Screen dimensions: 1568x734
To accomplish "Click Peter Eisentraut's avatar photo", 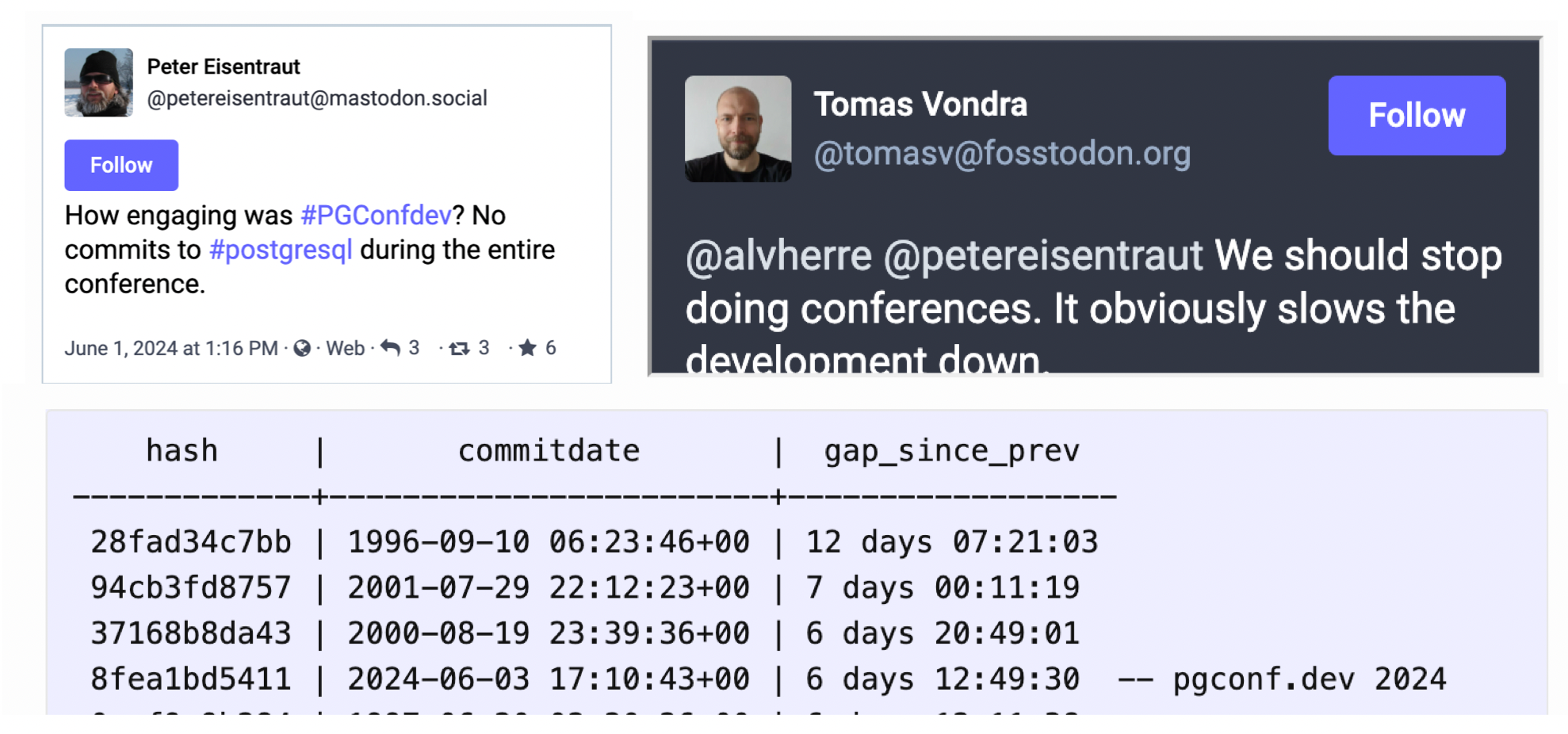I will 98,82.
